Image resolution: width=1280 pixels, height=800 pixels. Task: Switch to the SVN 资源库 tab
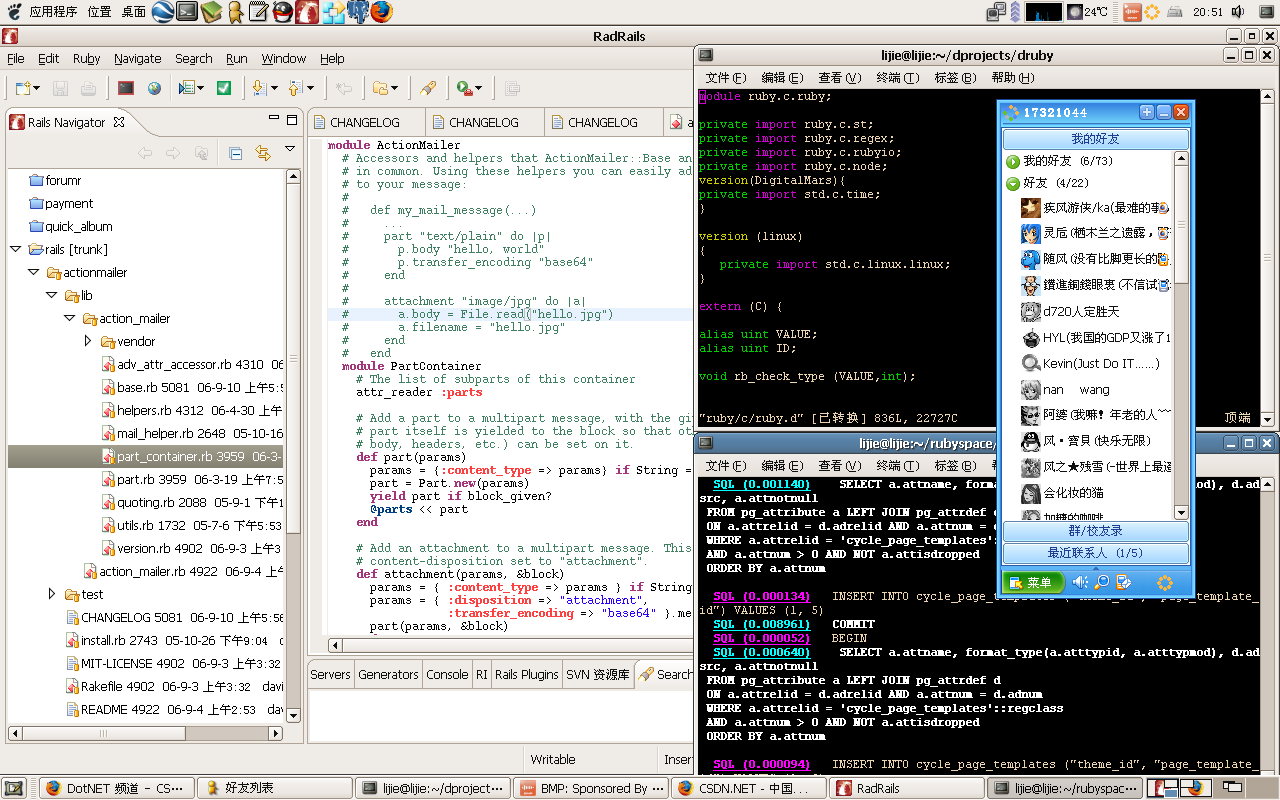[598, 674]
